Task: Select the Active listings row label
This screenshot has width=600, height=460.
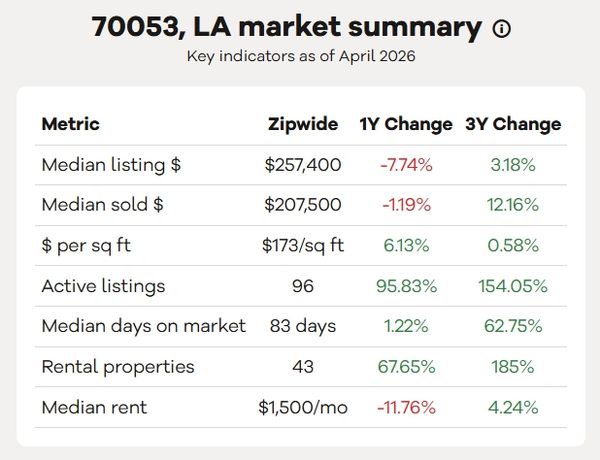Action: pos(103,286)
